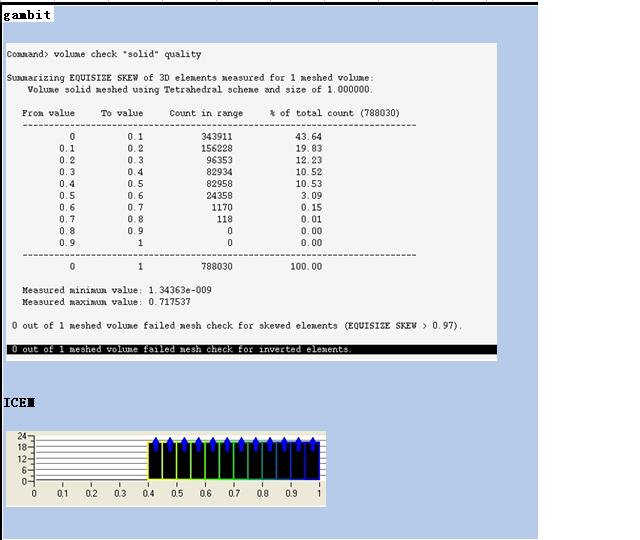Click the 0.7 label on histogram axis
Screen dimensions: 640x540
(x=233, y=493)
